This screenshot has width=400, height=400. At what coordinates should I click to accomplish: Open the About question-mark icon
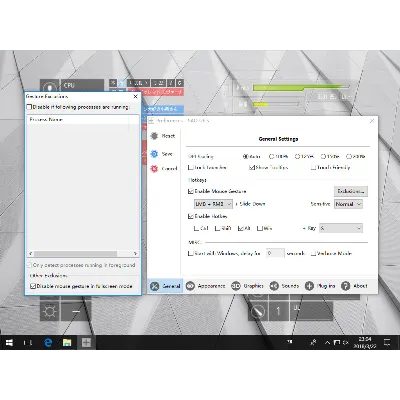coord(346,286)
